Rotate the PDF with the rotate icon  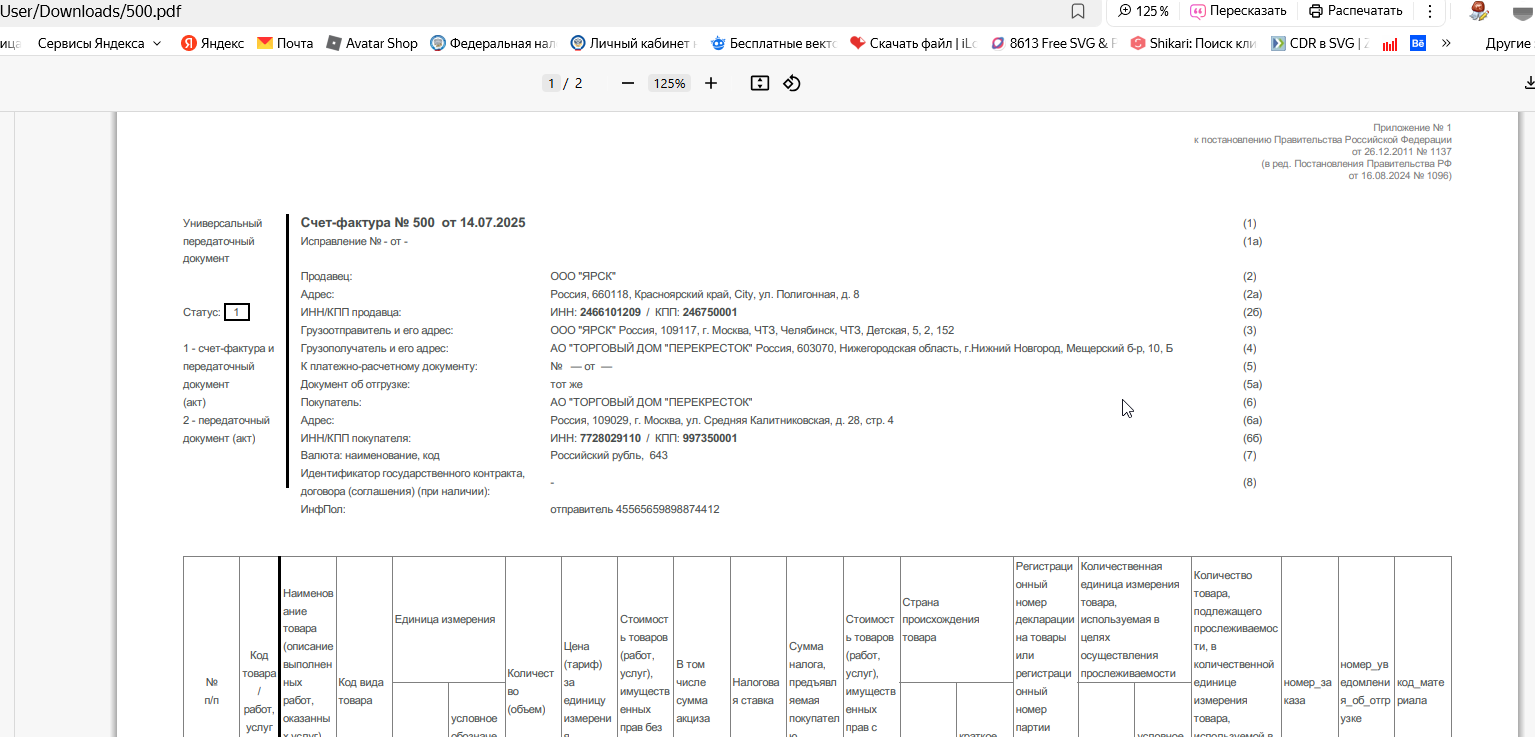pyautogui.click(x=792, y=84)
